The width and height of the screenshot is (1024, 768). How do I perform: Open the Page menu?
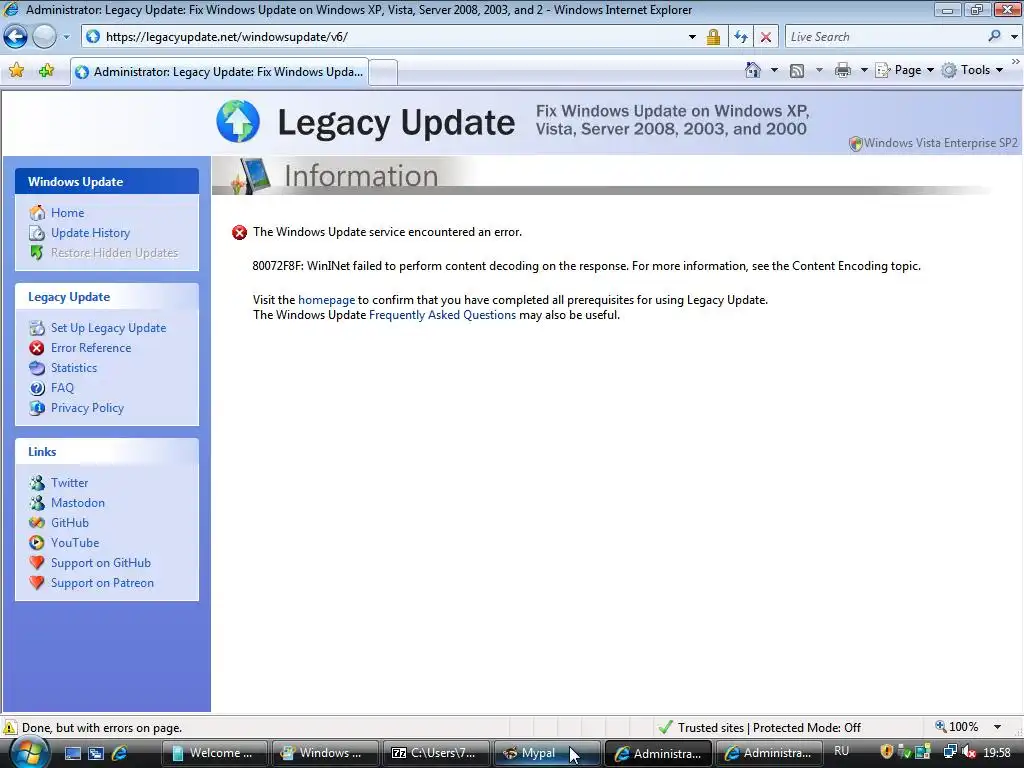[904, 70]
